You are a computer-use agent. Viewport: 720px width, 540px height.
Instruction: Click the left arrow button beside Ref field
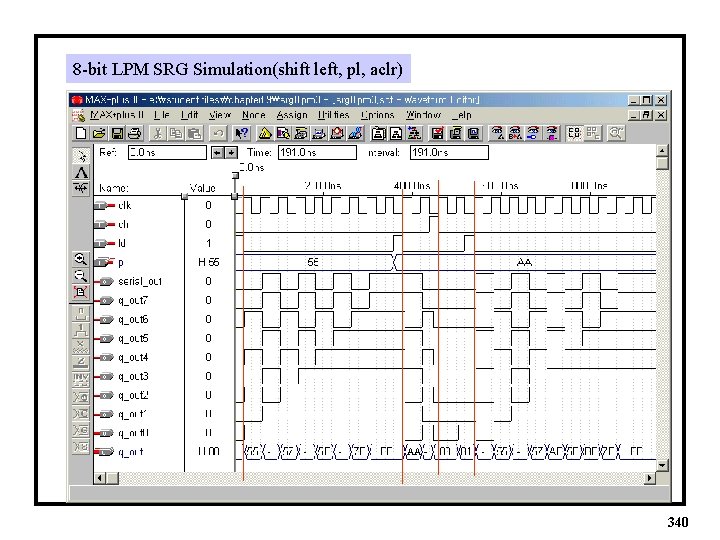(217, 153)
